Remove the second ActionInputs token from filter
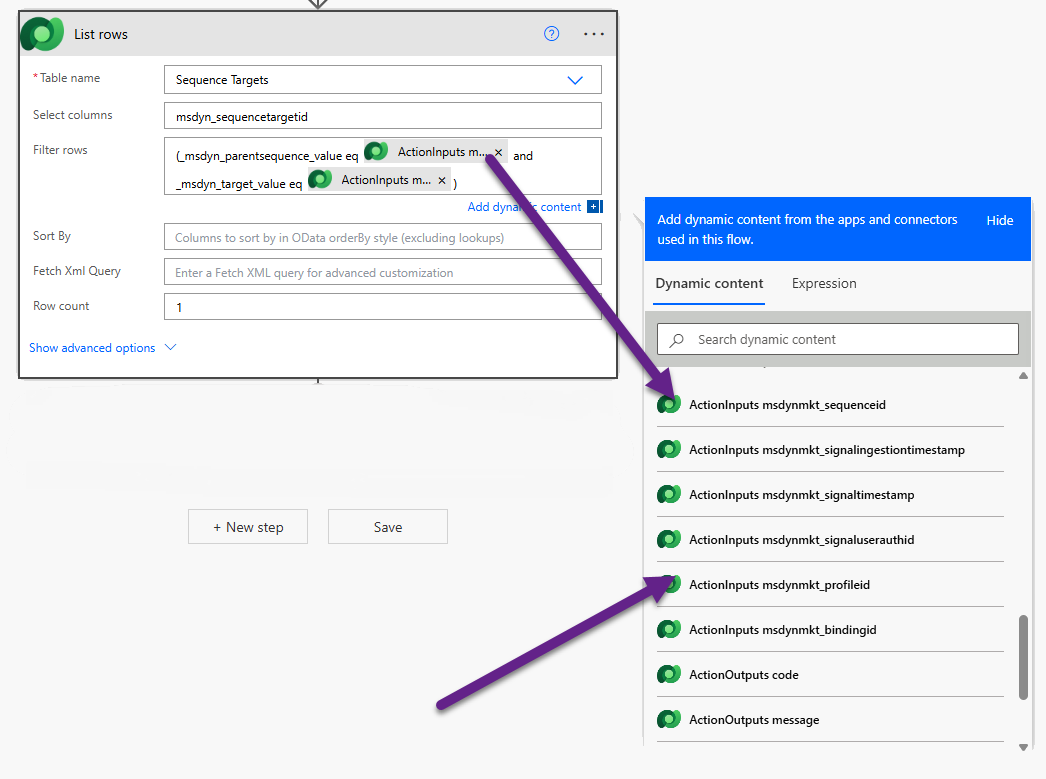This screenshot has width=1046, height=779. (x=442, y=181)
